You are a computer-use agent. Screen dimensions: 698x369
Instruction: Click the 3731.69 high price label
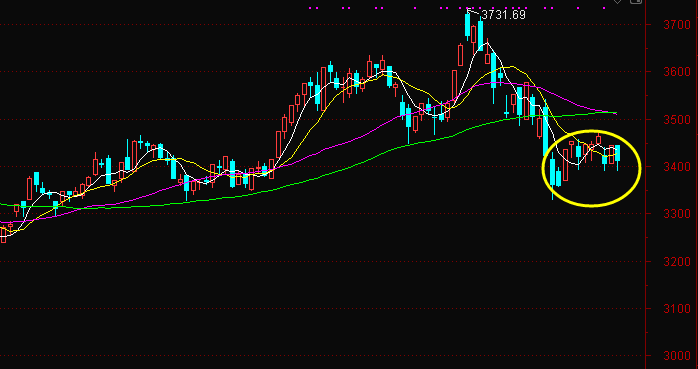coord(503,15)
